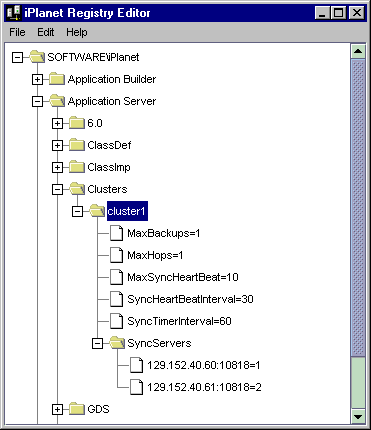Select the SOFTWARE\iPlanet label

click(x=93, y=57)
